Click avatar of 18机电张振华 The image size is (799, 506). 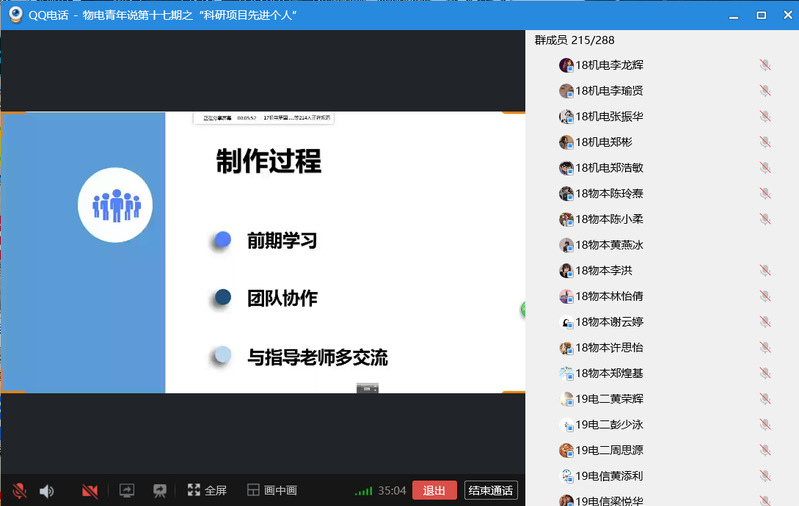566,116
